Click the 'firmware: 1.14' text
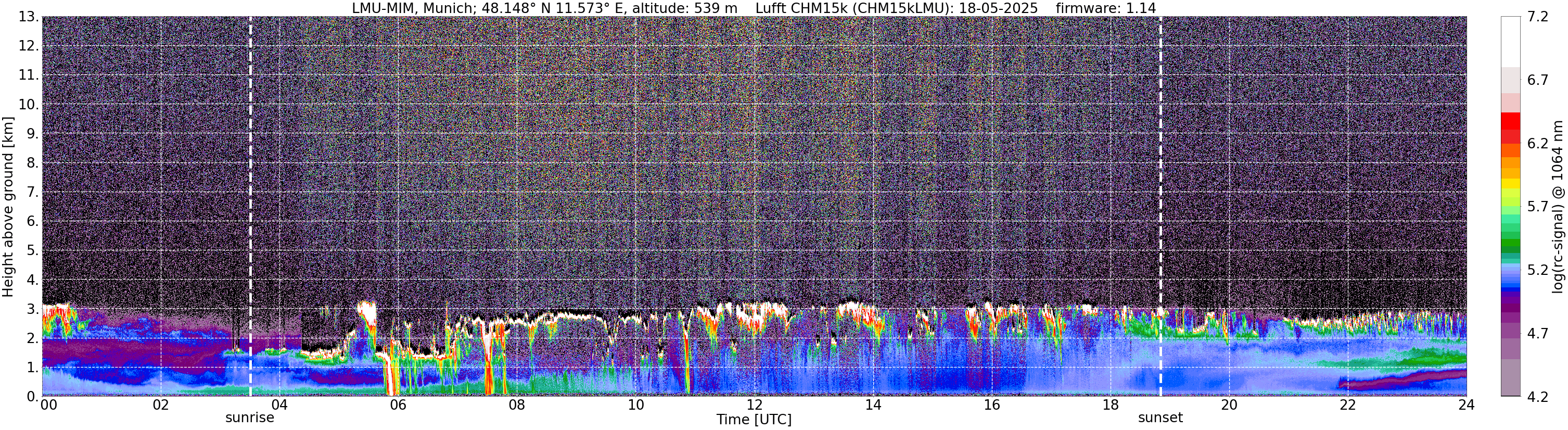1568x430 pixels. (1105, 8)
